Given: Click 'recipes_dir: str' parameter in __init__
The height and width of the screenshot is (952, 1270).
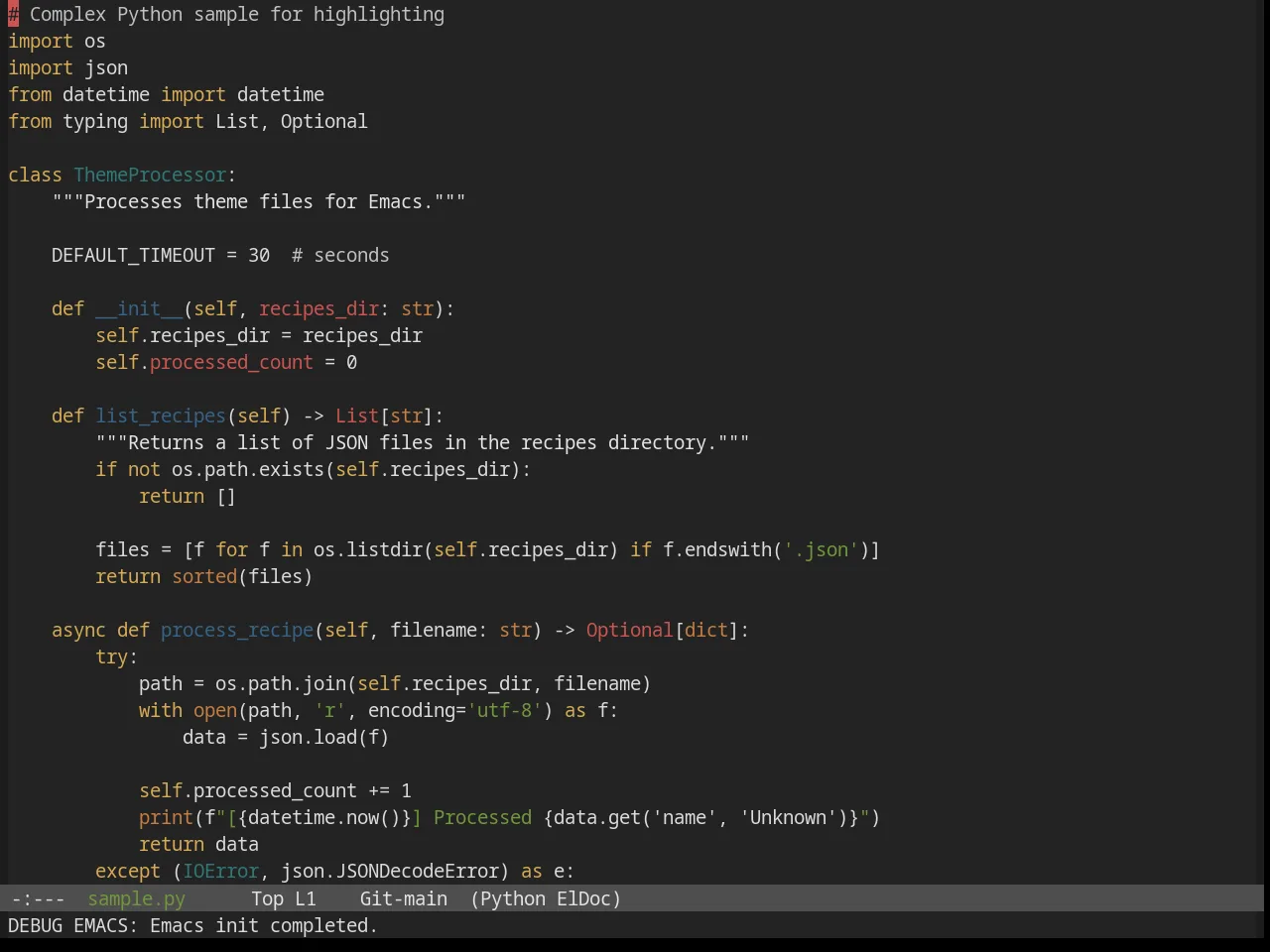Looking at the screenshot, I should [346, 308].
